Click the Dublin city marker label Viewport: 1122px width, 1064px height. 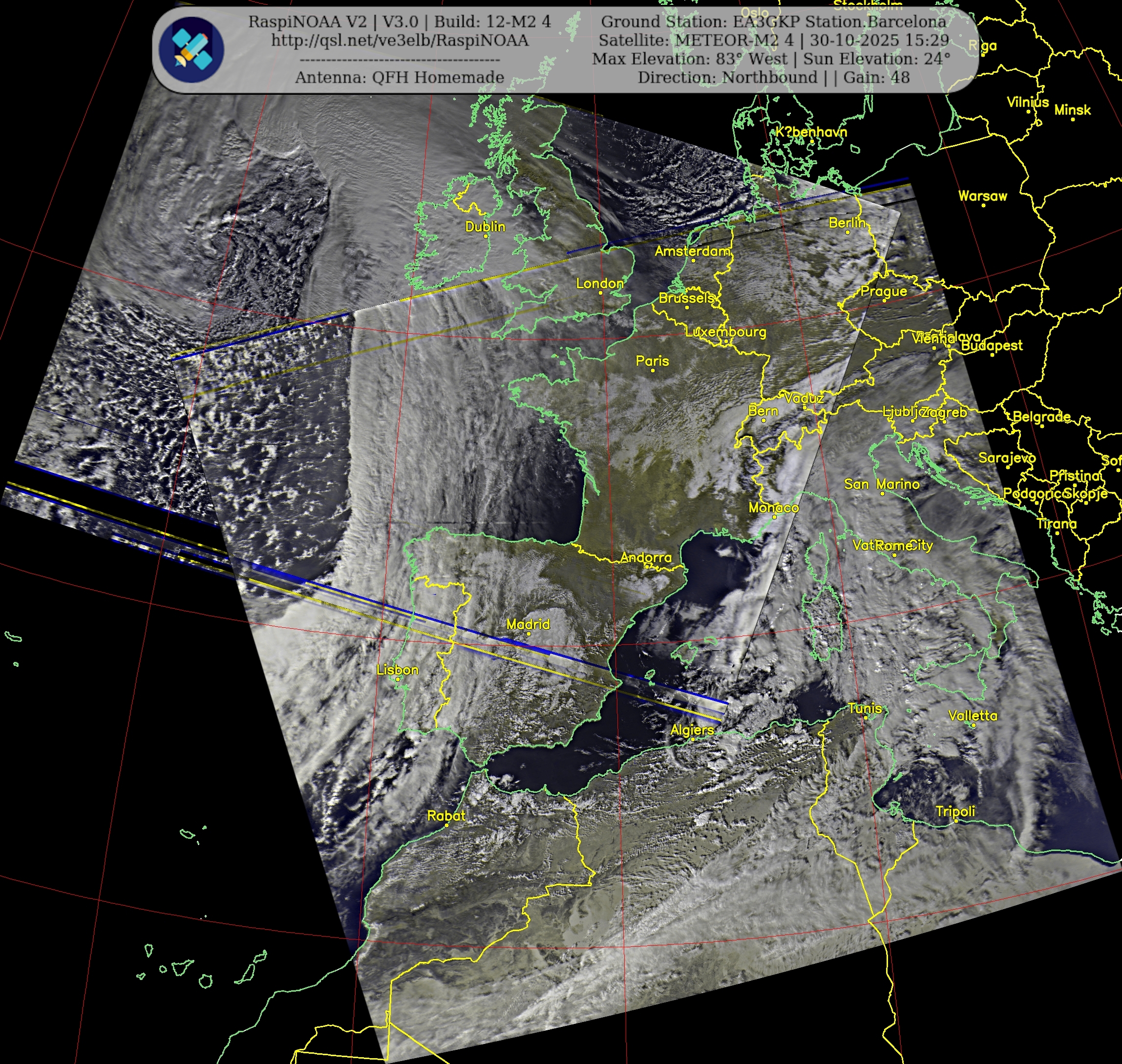tap(485, 226)
